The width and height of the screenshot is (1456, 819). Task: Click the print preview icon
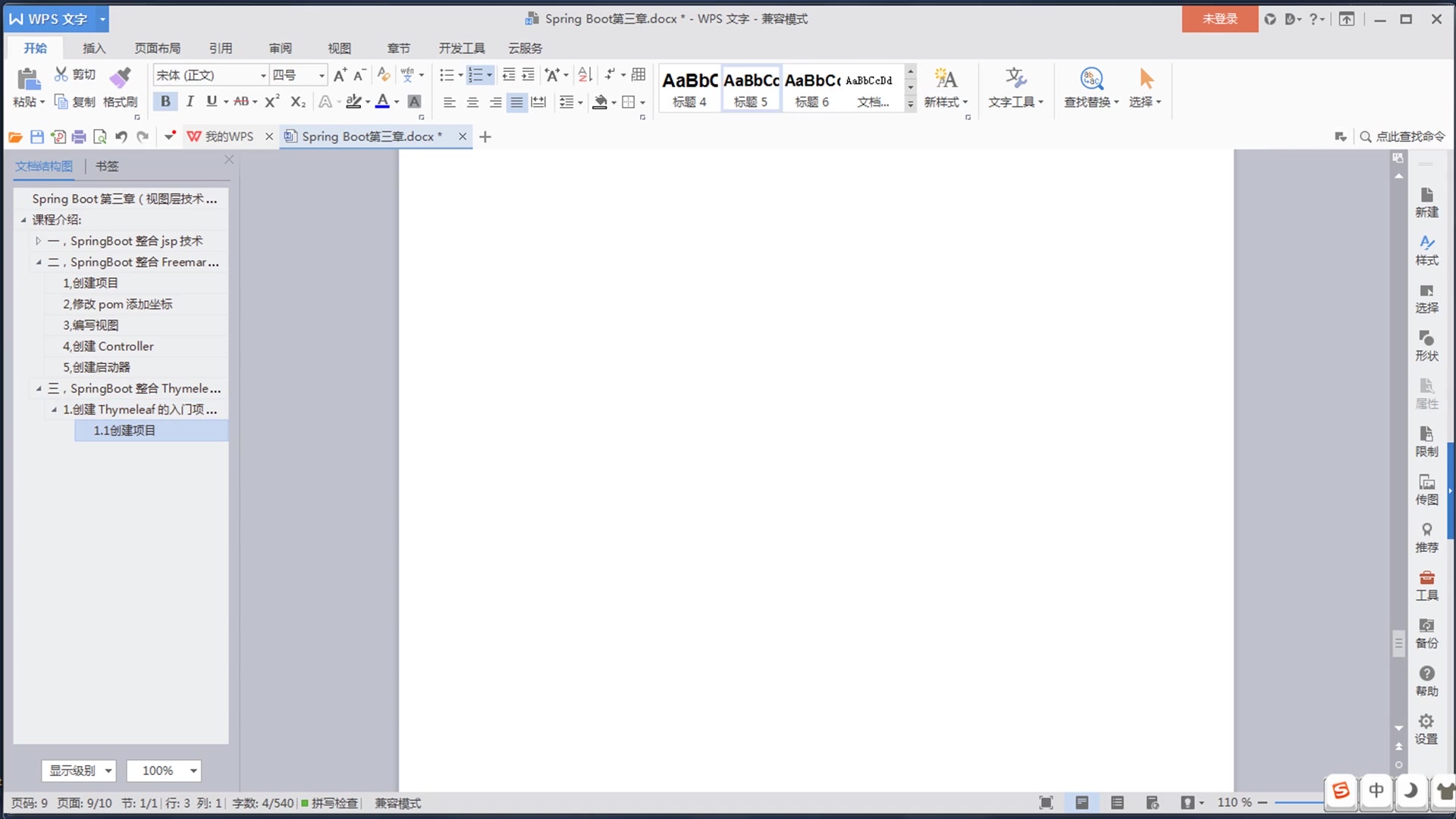(x=100, y=136)
